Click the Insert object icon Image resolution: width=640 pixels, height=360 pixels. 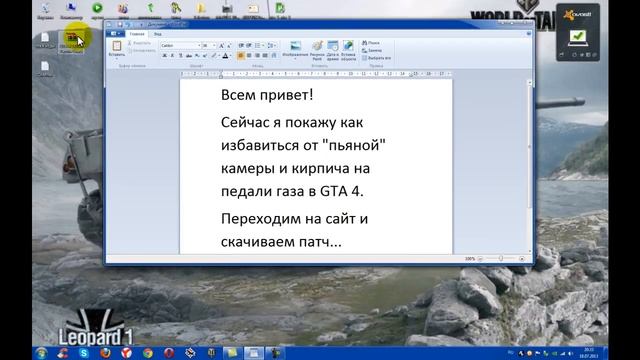[348, 46]
